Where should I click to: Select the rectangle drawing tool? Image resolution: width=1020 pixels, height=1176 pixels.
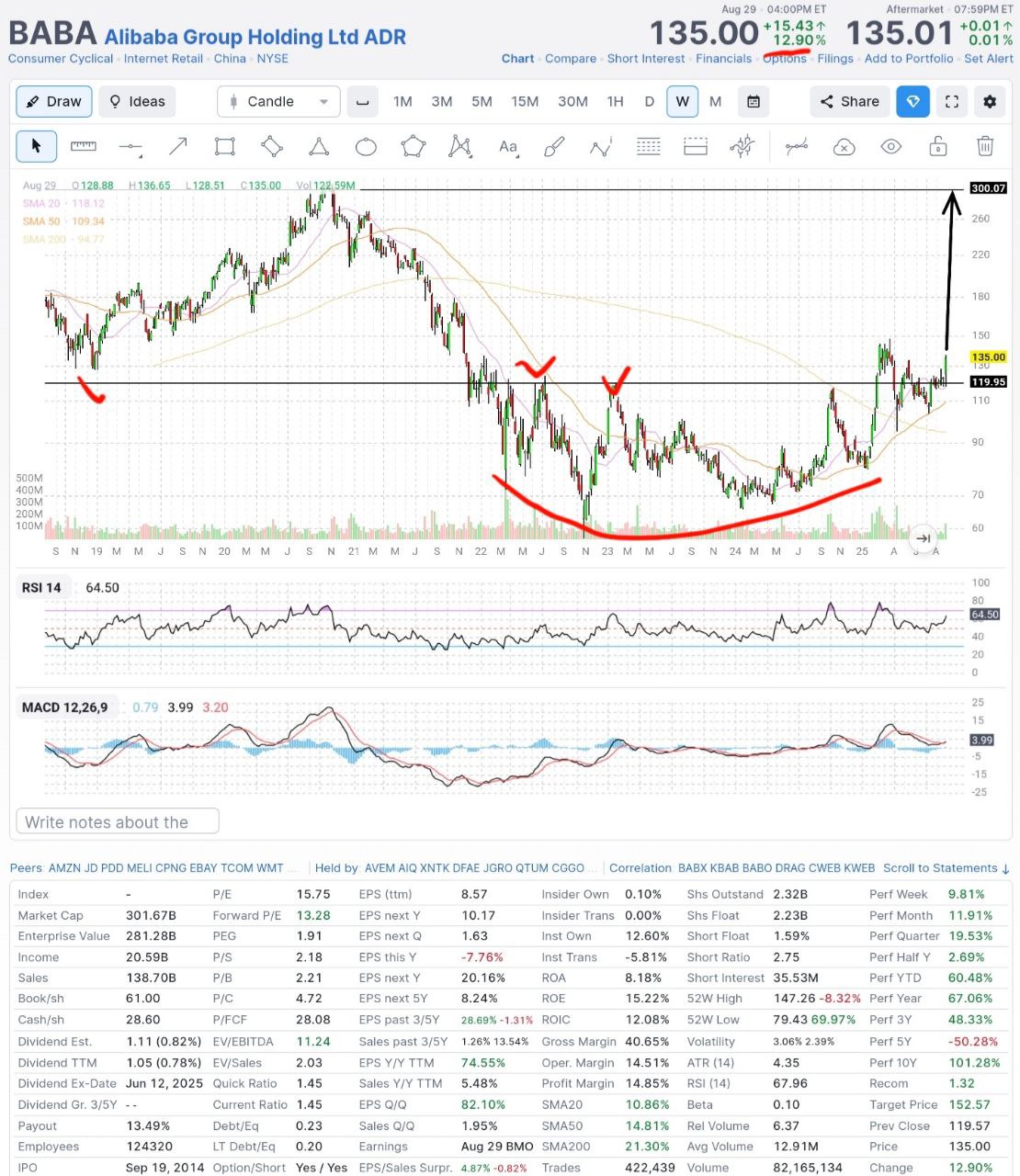tap(224, 146)
